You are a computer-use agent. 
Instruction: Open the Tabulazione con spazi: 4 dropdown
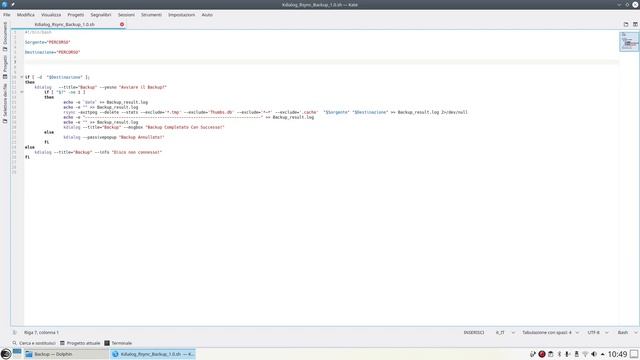click(550, 333)
